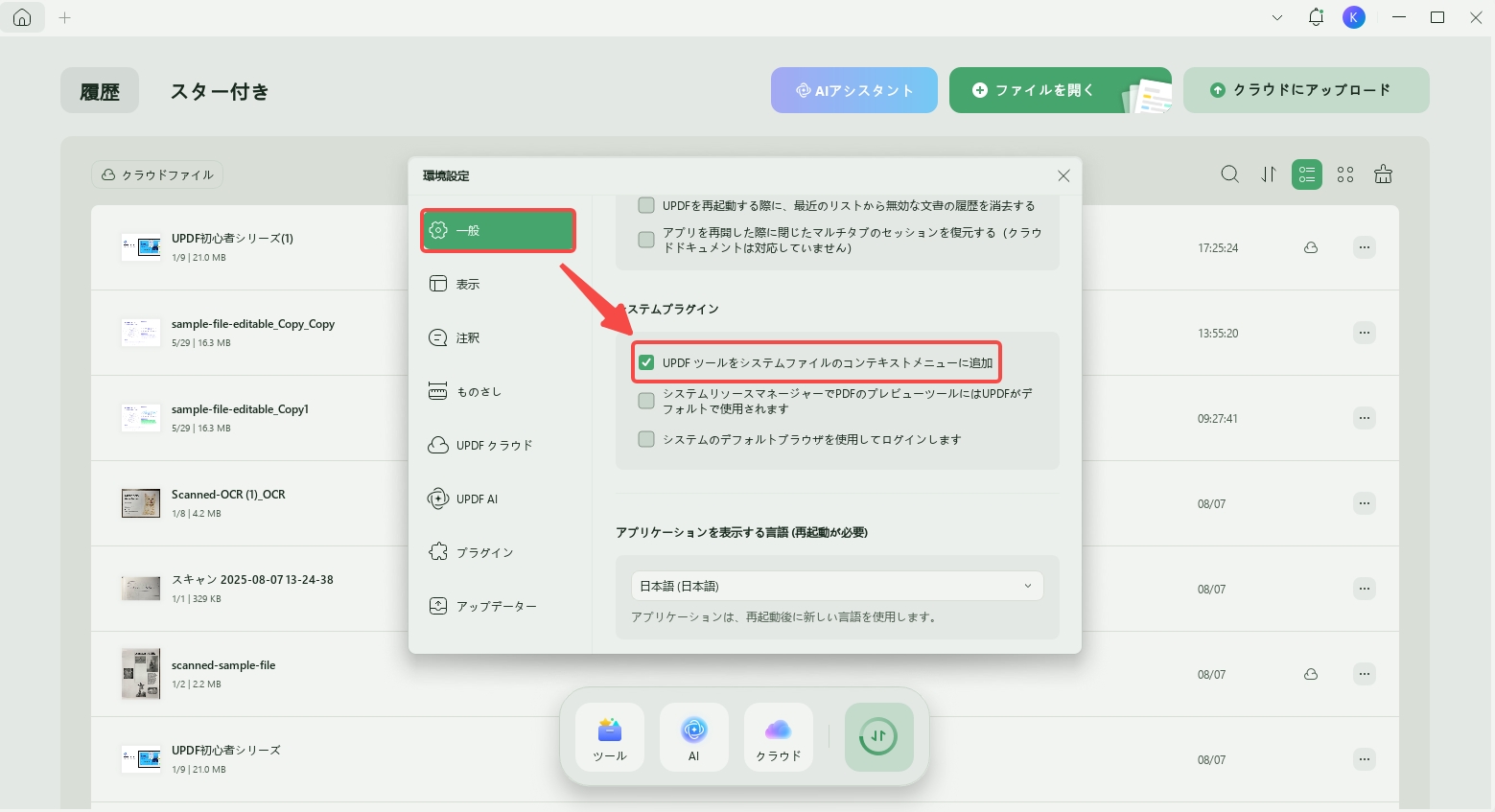Open the ツール dock button

tap(610, 737)
